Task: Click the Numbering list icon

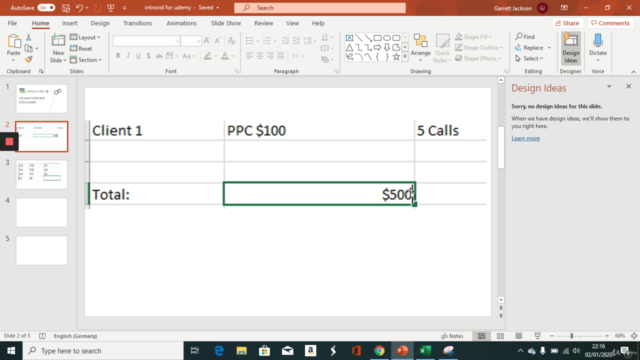Action: tap(267, 40)
